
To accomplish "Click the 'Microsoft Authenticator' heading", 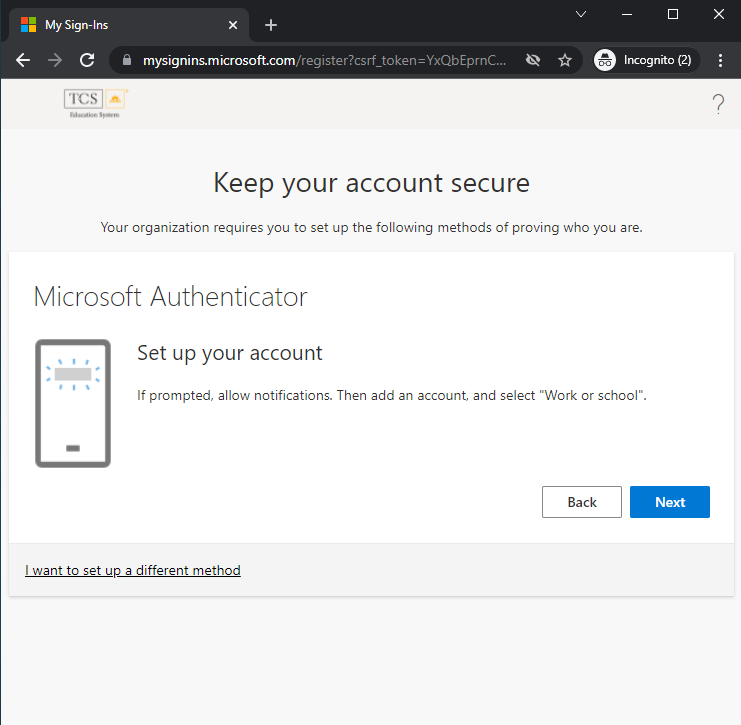I will [x=171, y=297].
